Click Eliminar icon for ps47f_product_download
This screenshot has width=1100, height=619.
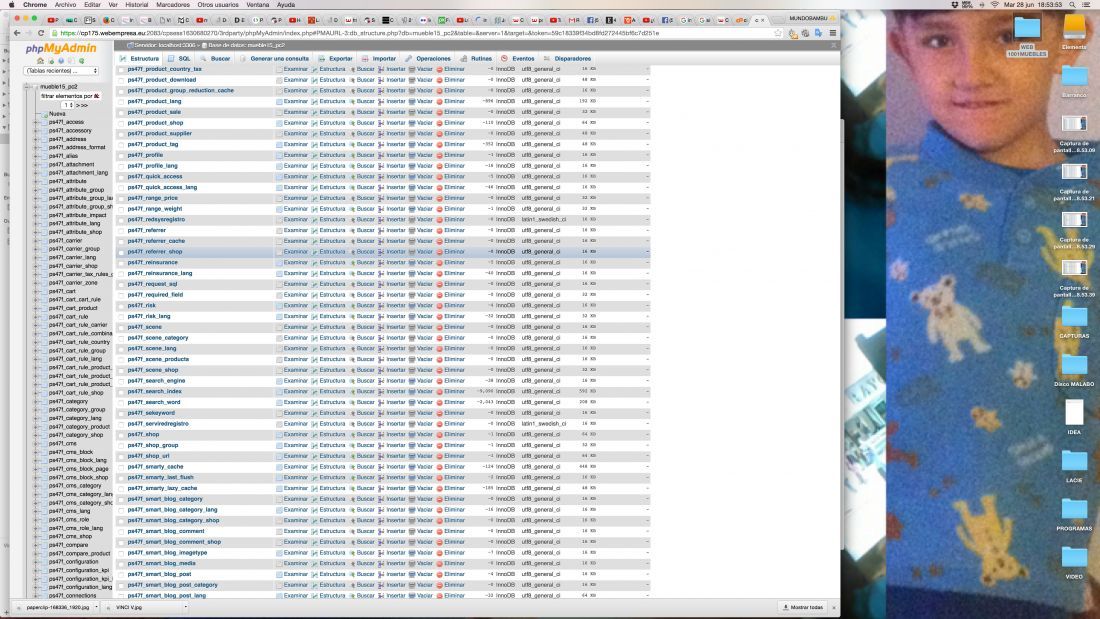pos(440,80)
